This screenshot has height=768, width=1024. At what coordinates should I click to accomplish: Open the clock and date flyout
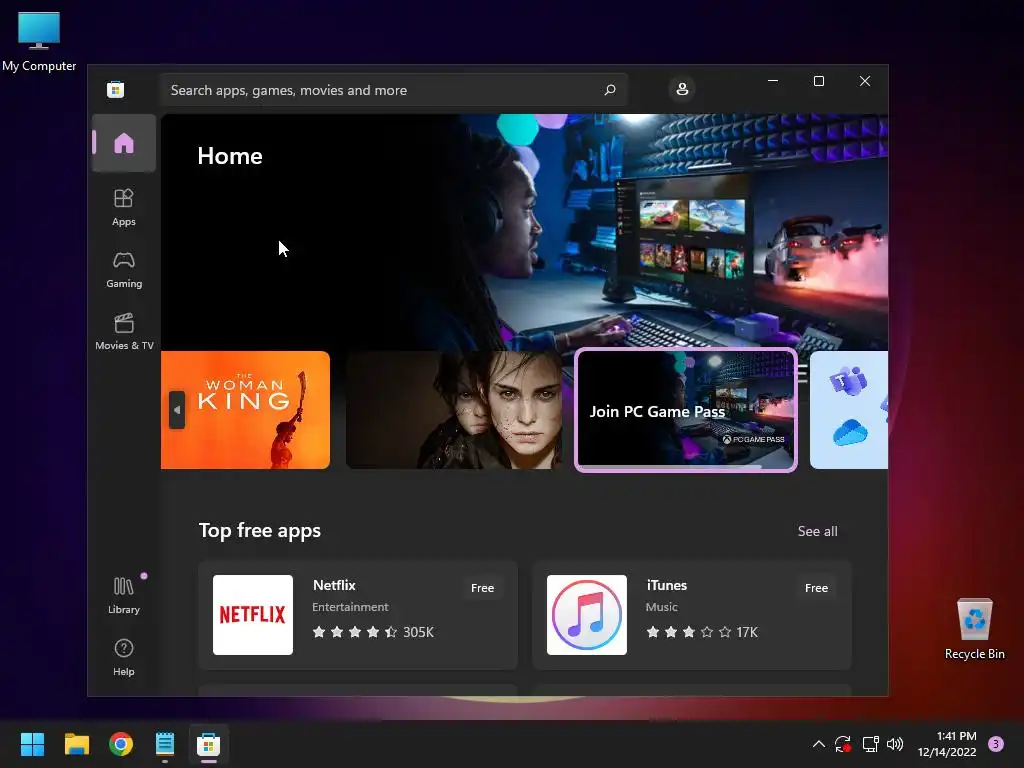coord(947,744)
